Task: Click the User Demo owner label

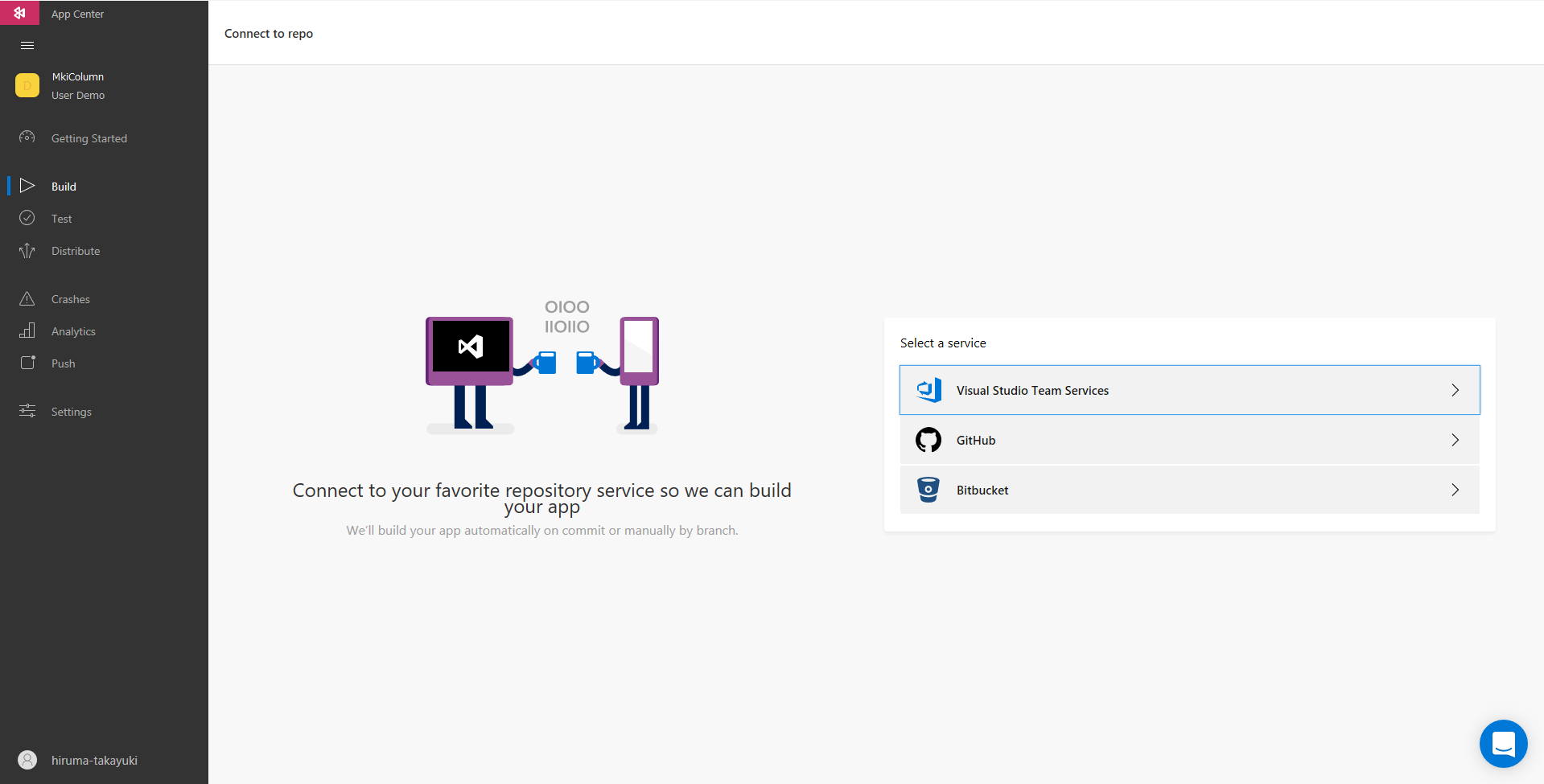Action: [x=78, y=95]
